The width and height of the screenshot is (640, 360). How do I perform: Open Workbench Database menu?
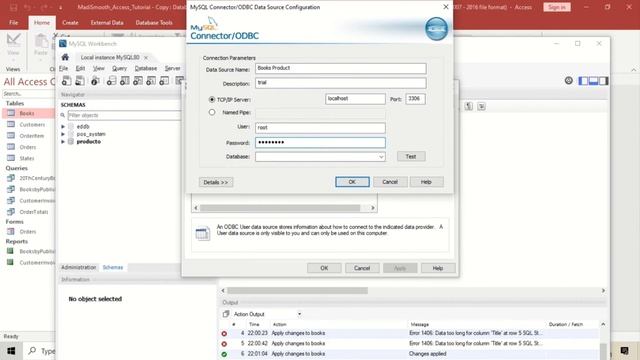(x=146, y=68)
